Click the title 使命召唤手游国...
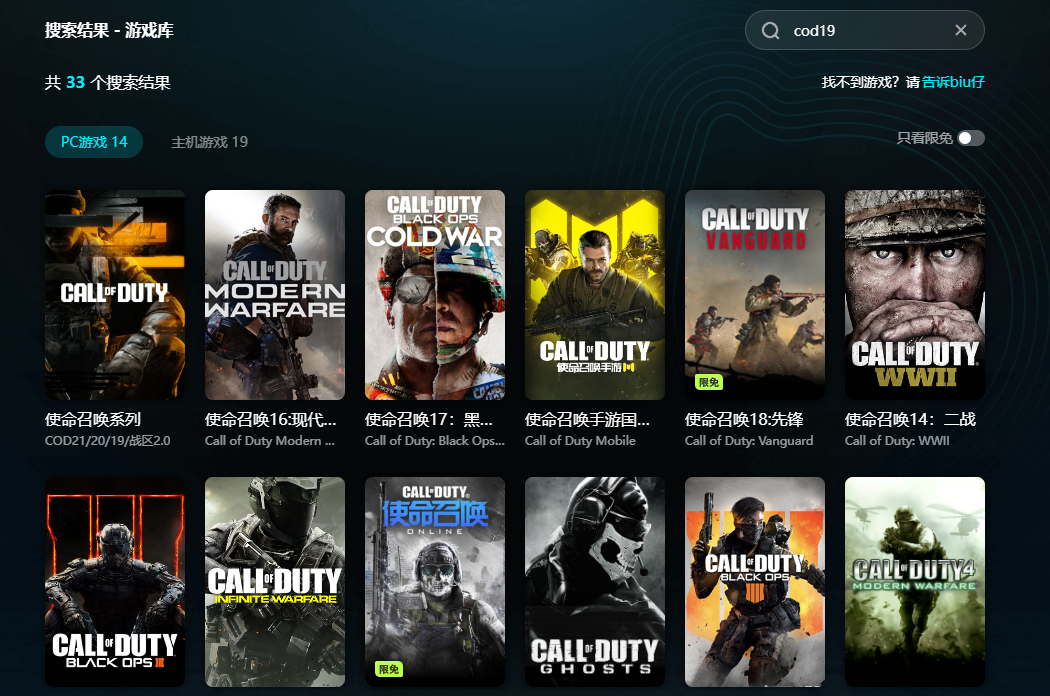1050x696 pixels. [x=587, y=419]
